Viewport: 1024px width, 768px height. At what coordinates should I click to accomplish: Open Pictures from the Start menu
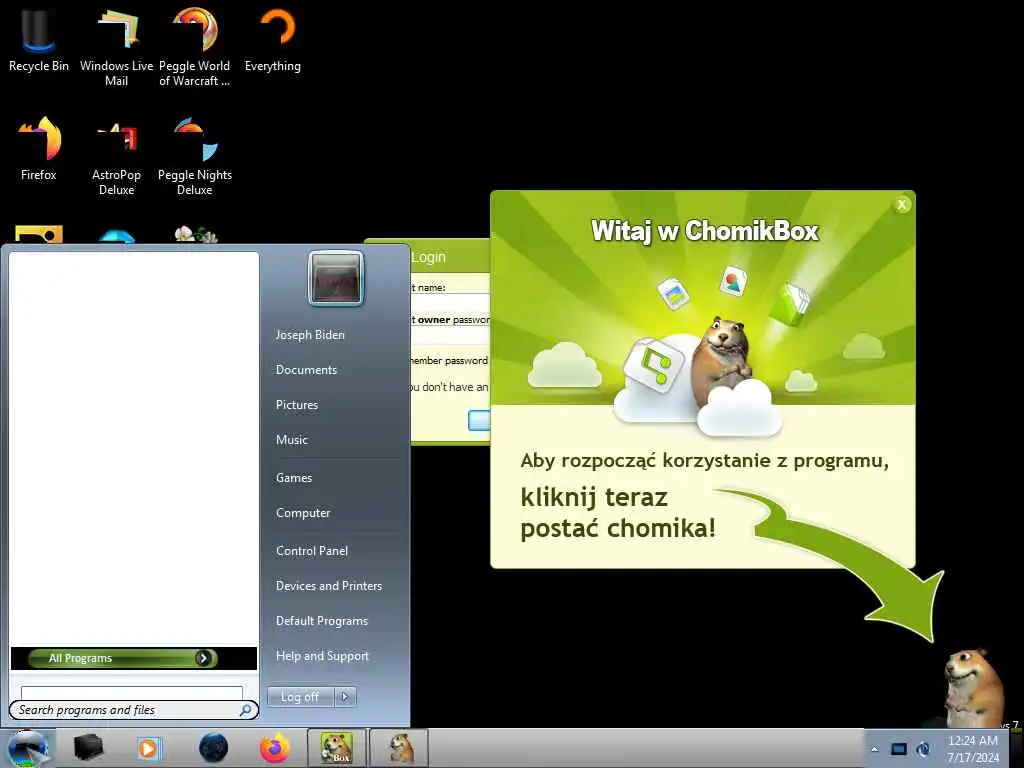pyautogui.click(x=297, y=405)
